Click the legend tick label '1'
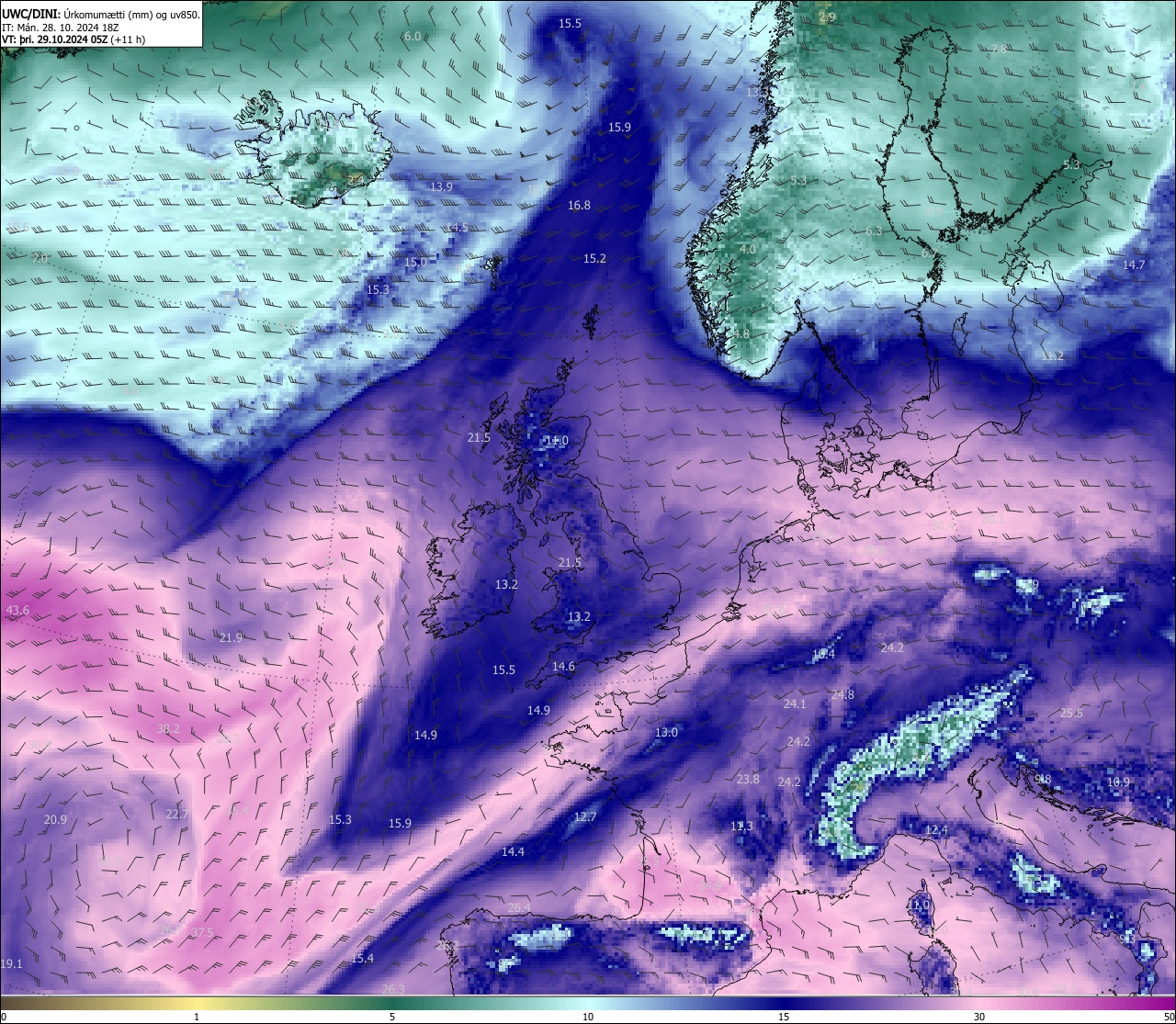 pos(197,1017)
